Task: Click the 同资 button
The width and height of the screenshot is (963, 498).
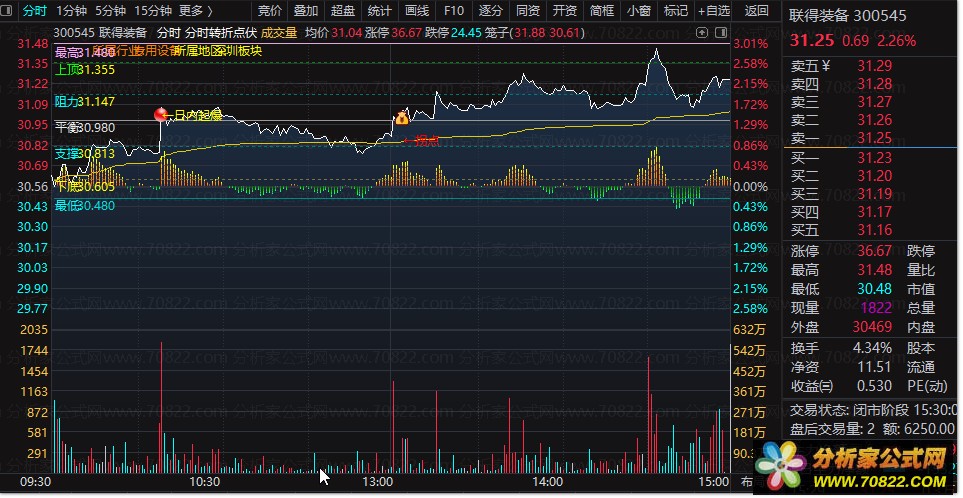Action: (x=528, y=10)
